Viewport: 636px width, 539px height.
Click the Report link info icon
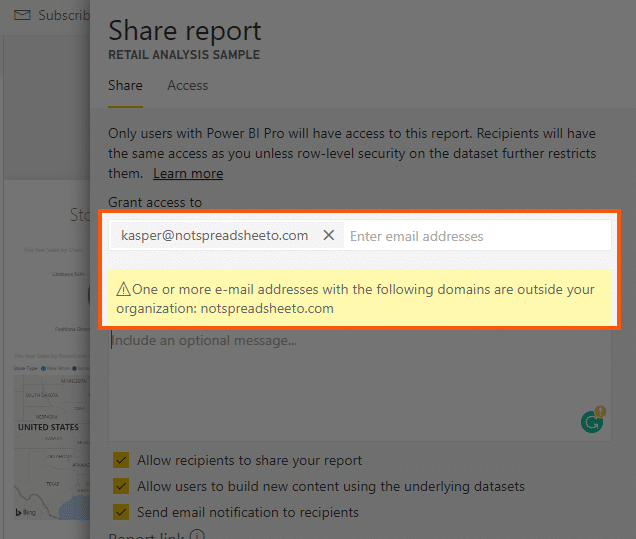(197, 535)
